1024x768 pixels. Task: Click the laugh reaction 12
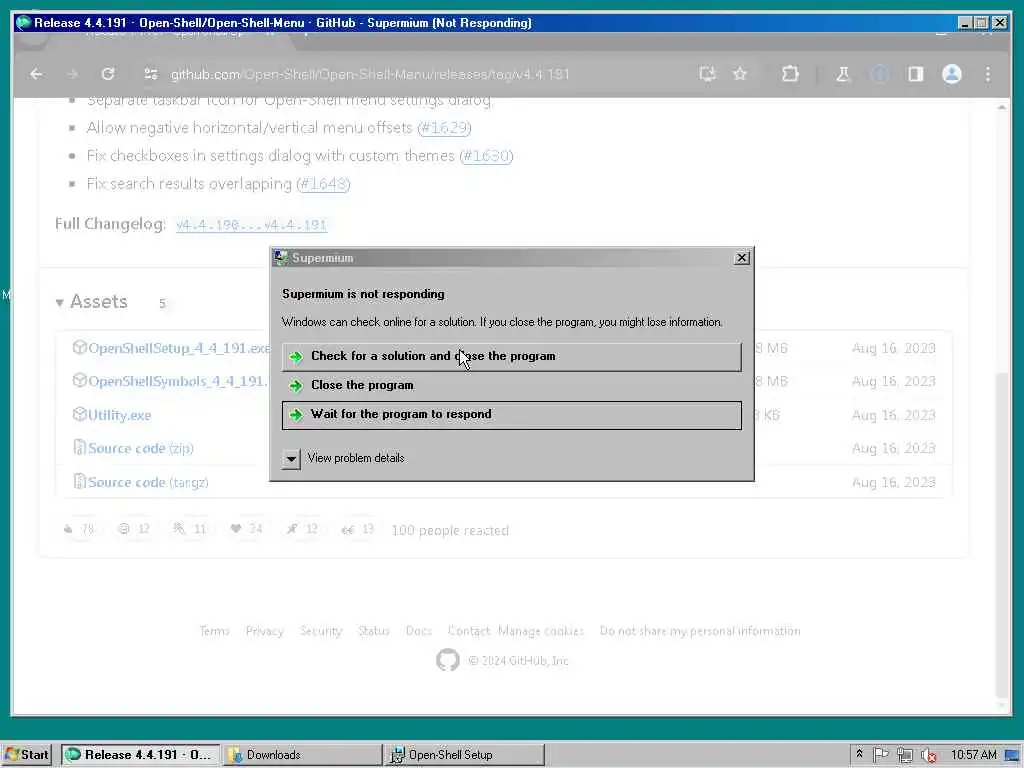coord(135,529)
